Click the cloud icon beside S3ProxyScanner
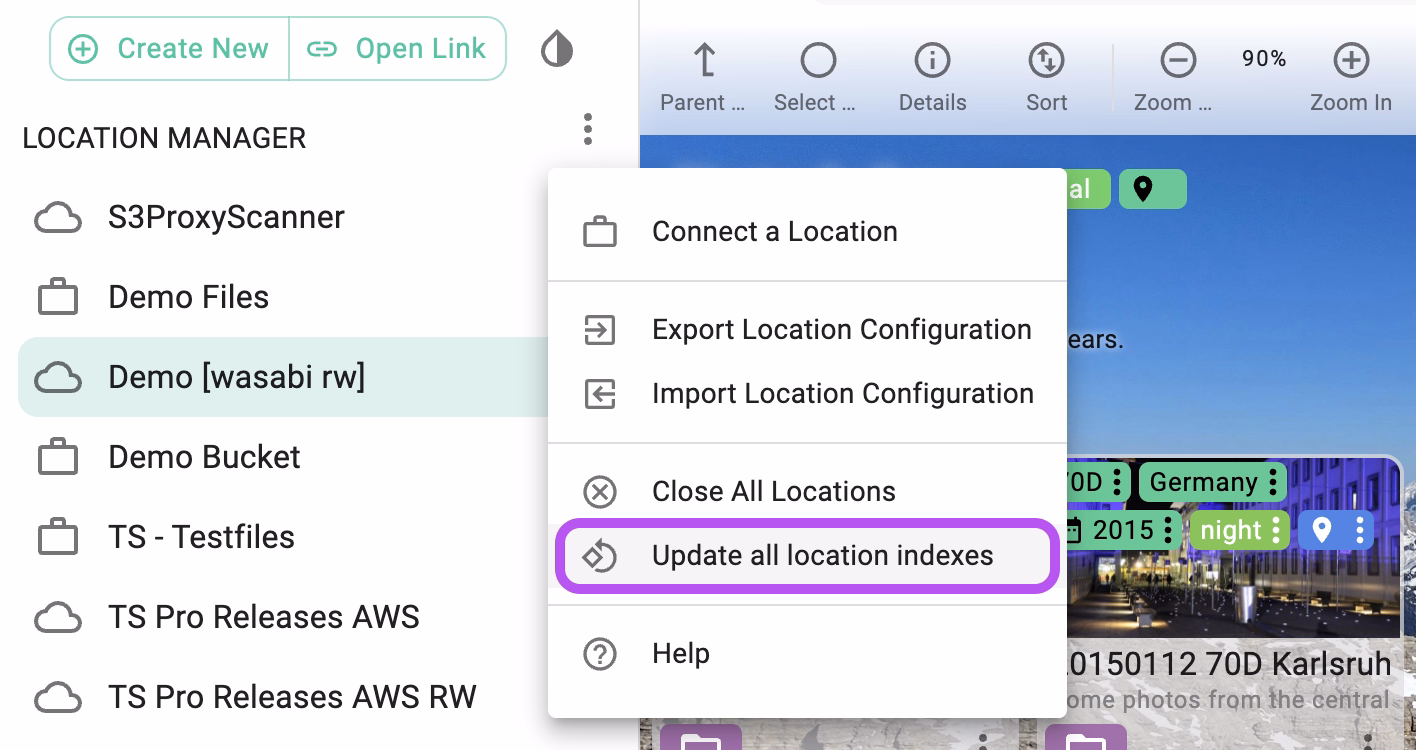 (x=58, y=217)
